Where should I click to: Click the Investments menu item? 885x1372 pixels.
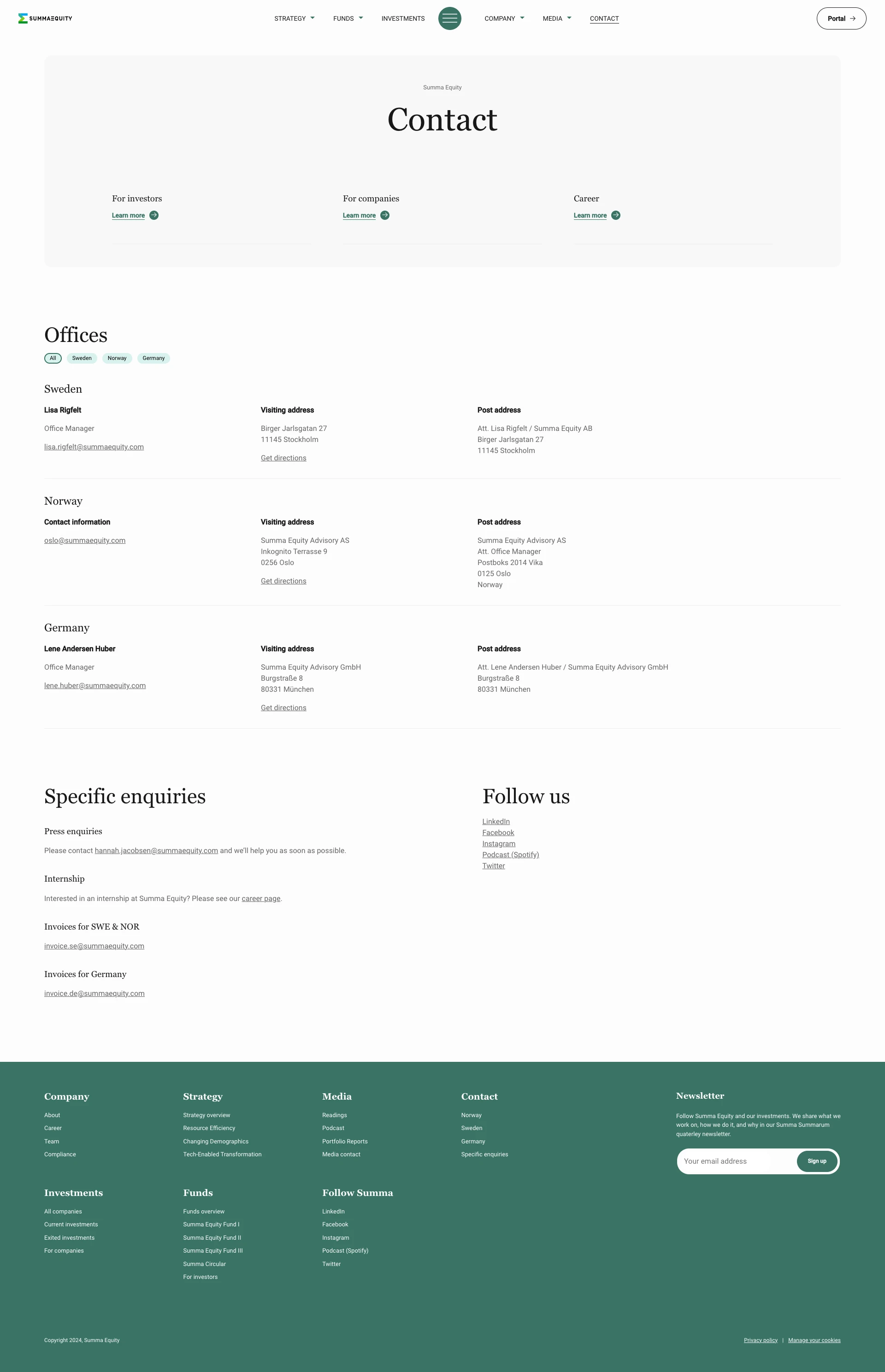click(404, 18)
